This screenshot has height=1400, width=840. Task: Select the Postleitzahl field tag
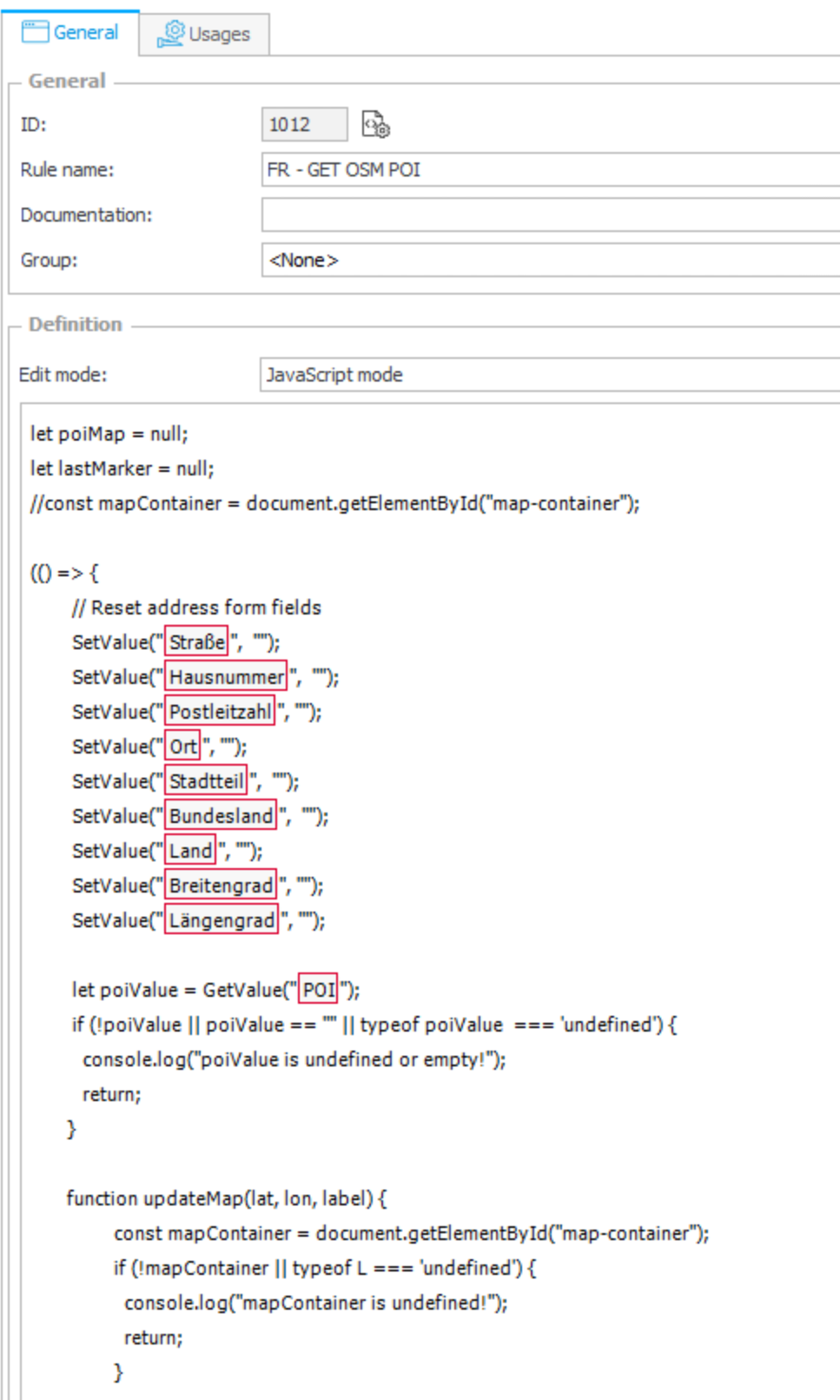[220, 712]
